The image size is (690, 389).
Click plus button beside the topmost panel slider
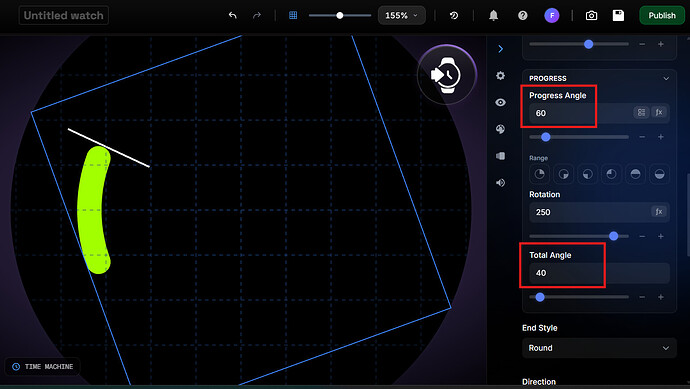tap(661, 44)
